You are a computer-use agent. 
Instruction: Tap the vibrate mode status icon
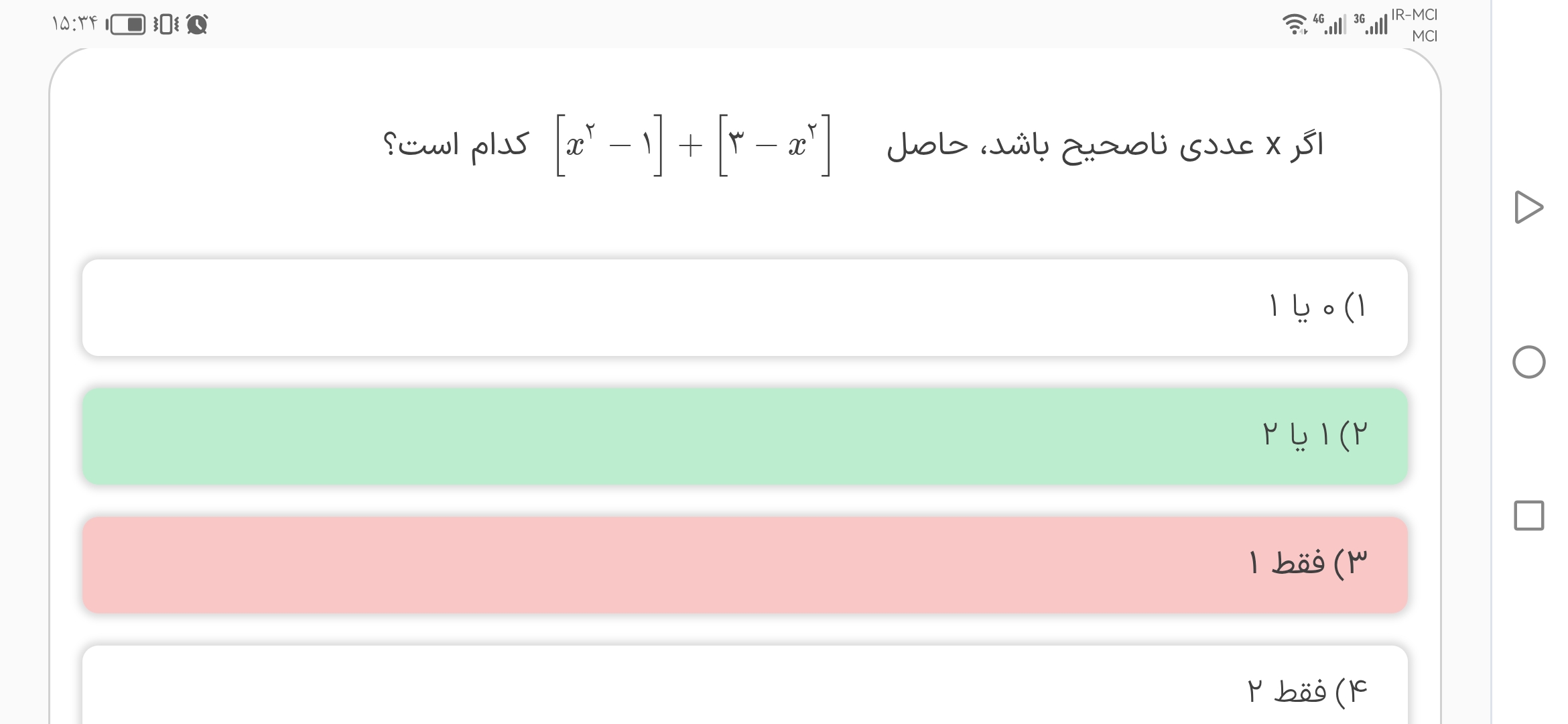pos(166,25)
